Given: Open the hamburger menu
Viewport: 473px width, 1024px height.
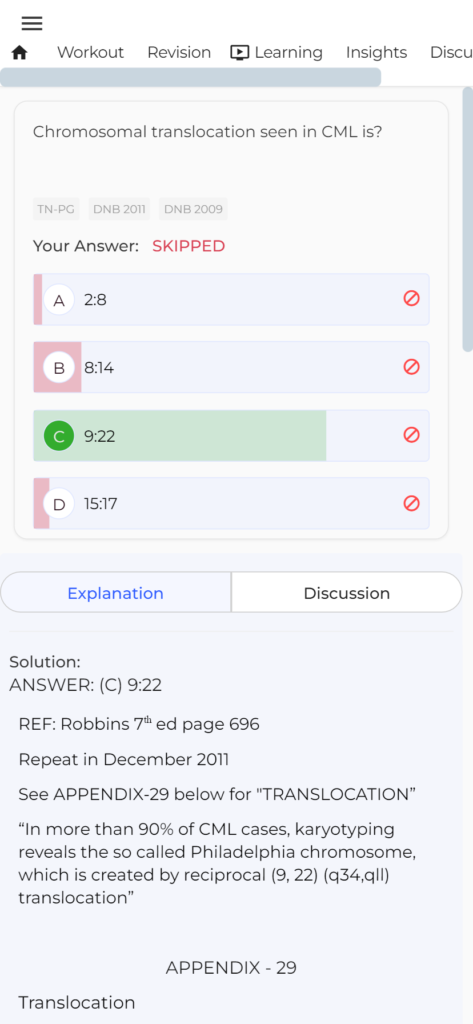Looking at the screenshot, I should point(32,24).
